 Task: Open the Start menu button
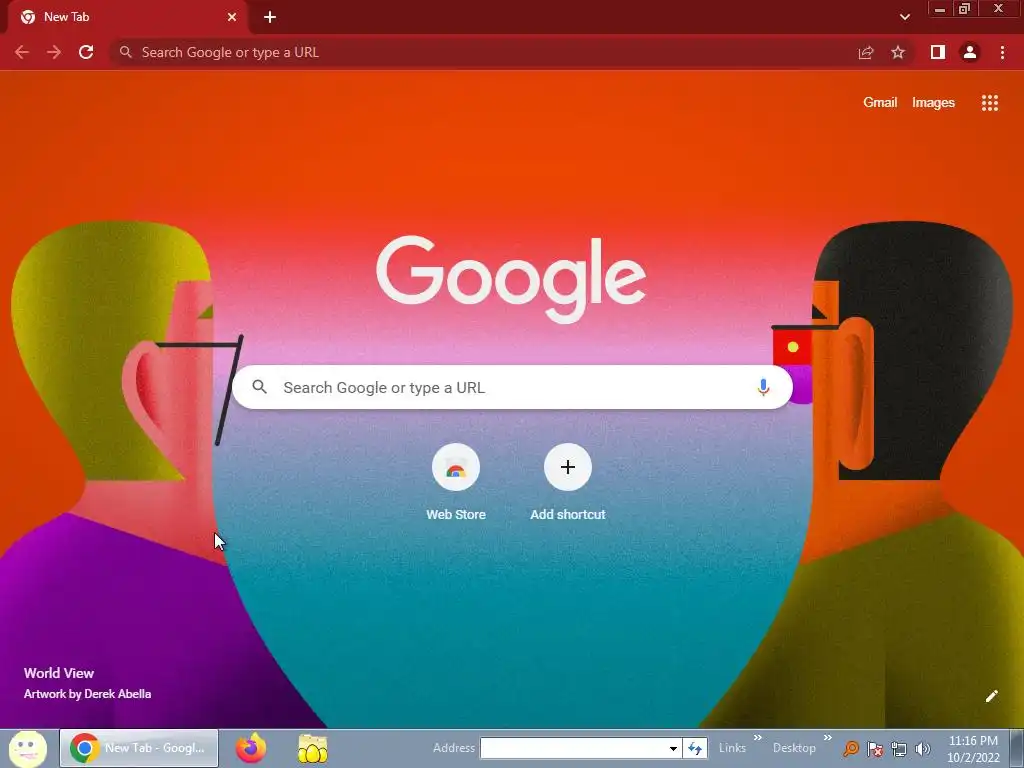coord(28,748)
